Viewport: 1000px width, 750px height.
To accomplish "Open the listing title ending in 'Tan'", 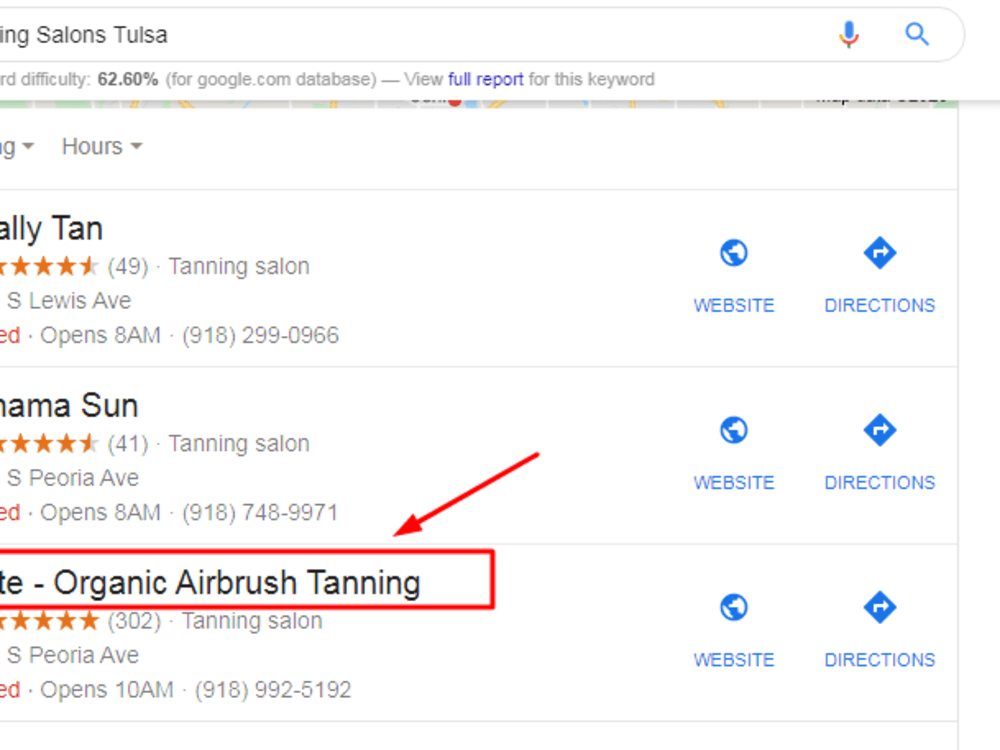I will [51, 228].
